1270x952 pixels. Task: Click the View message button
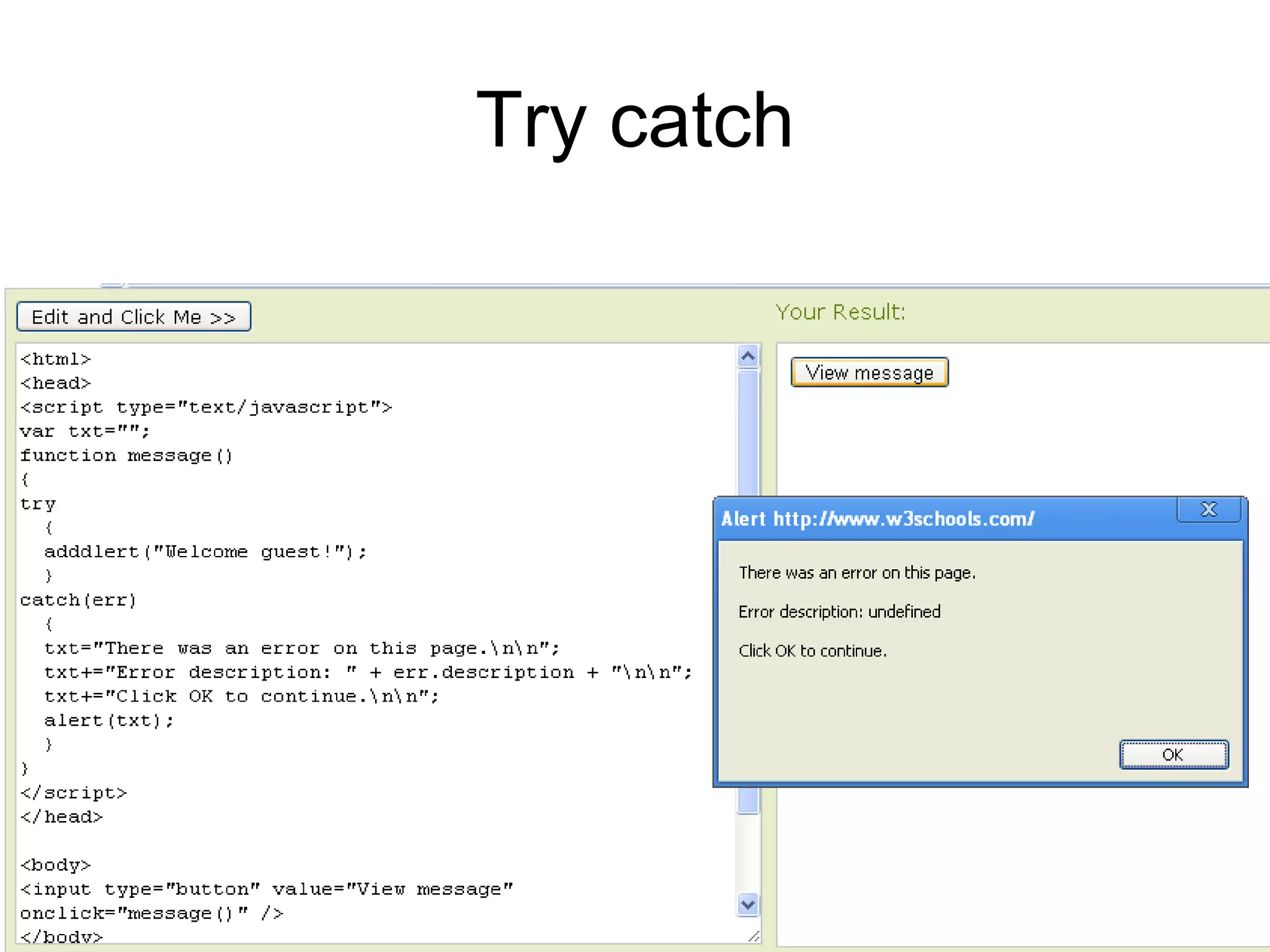tap(869, 372)
